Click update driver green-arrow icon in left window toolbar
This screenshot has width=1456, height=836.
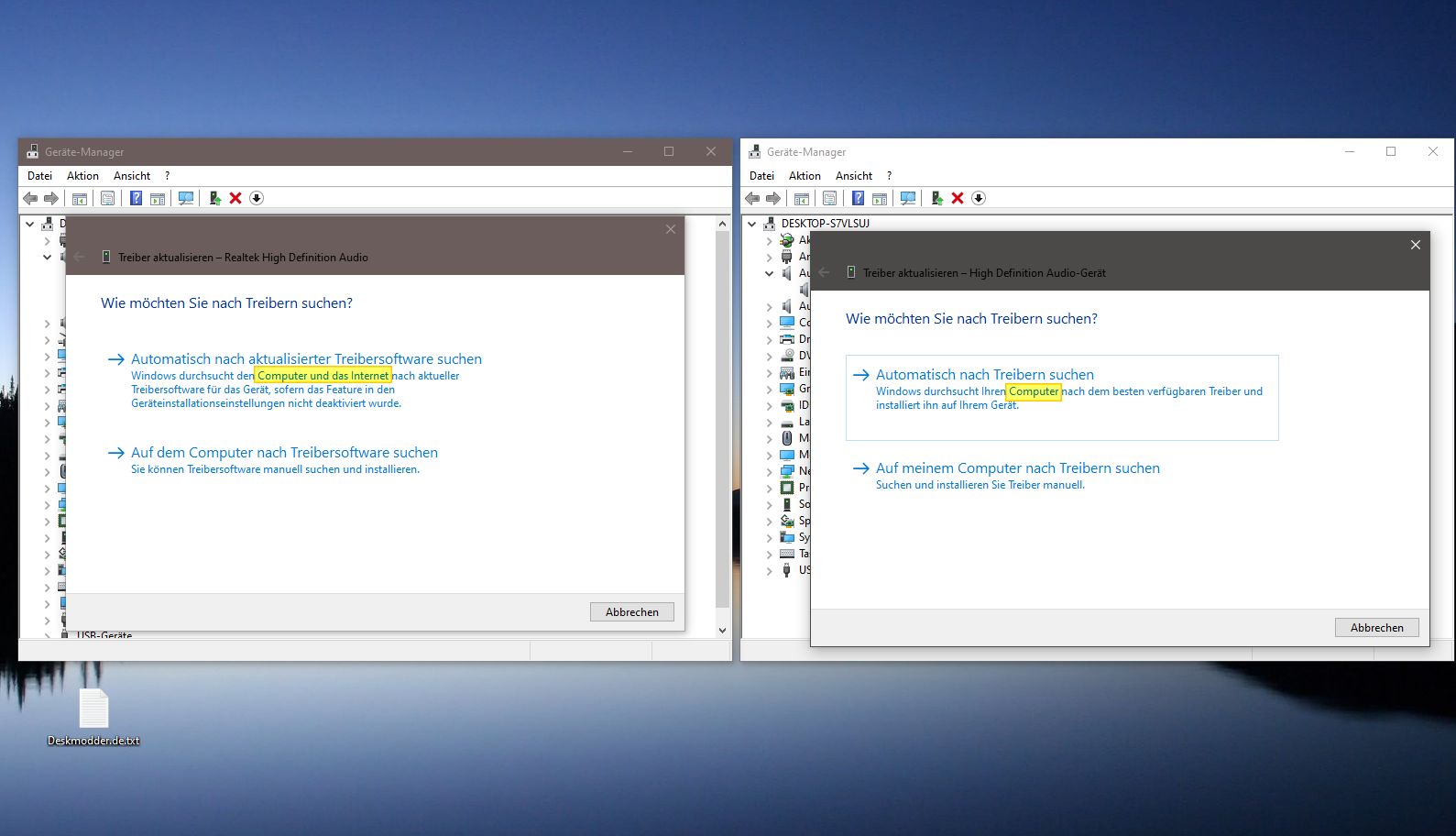coord(214,198)
